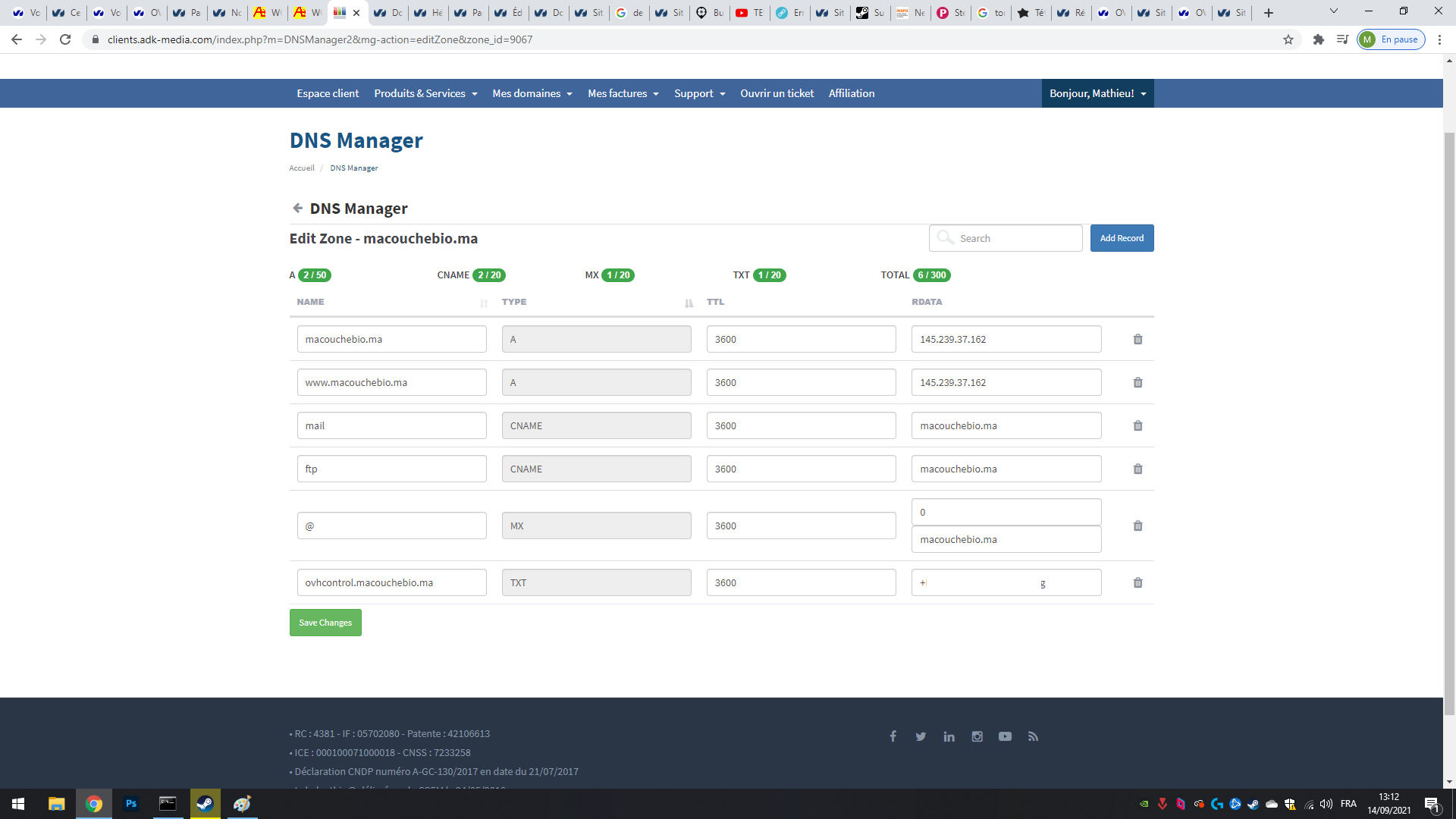The height and width of the screenshot is (819, 1456).
Task: Delete the www.macouchebio.ma A record
Action: point(1137,383)
